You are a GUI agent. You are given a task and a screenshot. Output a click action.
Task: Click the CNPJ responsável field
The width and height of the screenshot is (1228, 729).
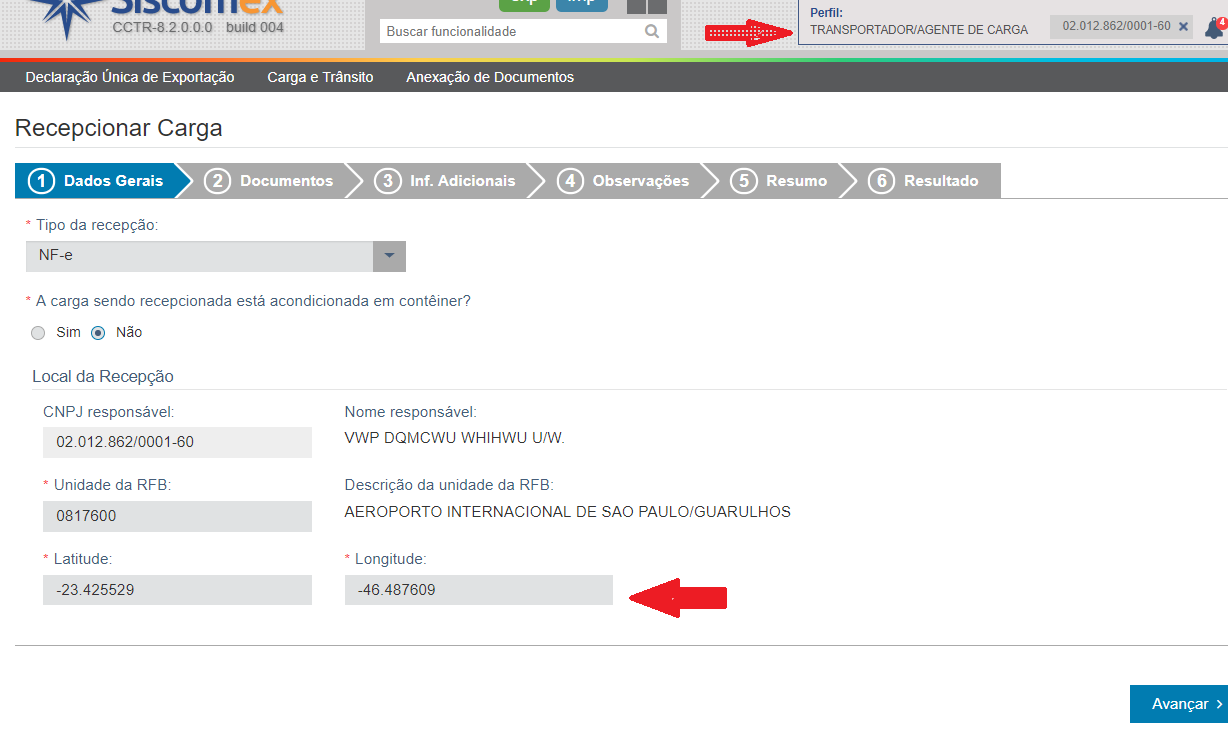pyautogui.click(x=177, y=442)
